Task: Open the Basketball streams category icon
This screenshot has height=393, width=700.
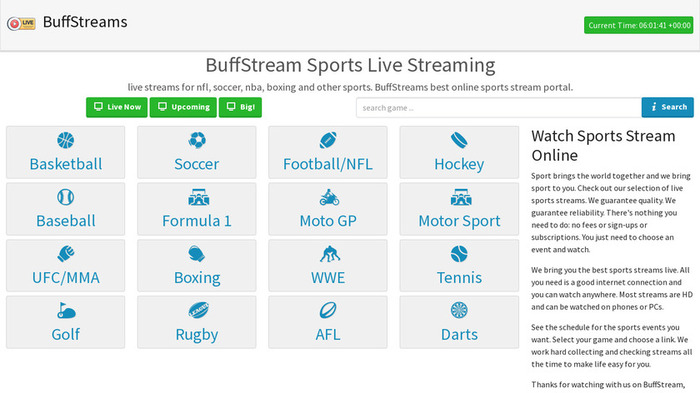Action: (x=66, y=140)
